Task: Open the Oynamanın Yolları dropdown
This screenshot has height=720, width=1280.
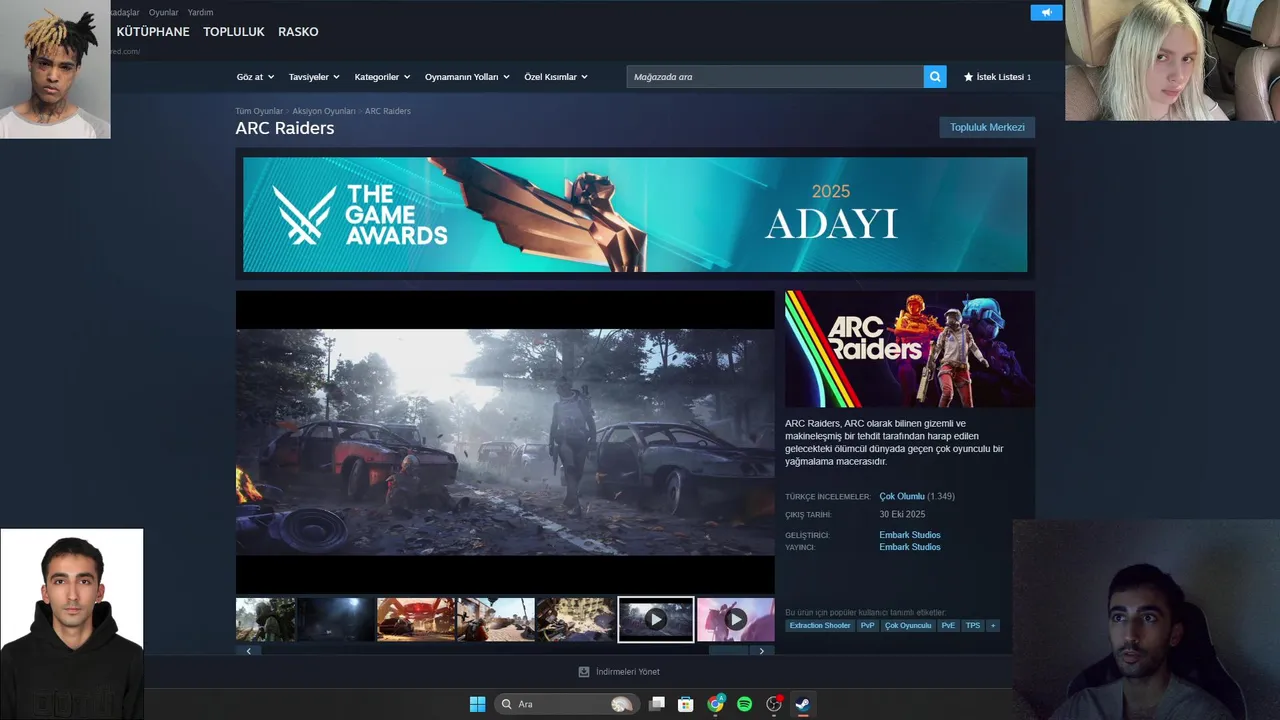Action: (467, 77)
